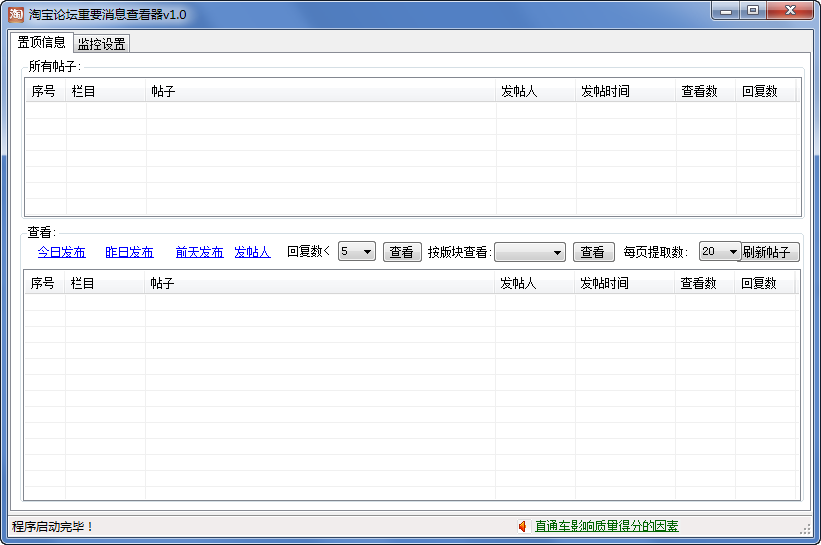
Task: Click 查看 button next to 回复数 dropdown
Action: pos(402,252)
